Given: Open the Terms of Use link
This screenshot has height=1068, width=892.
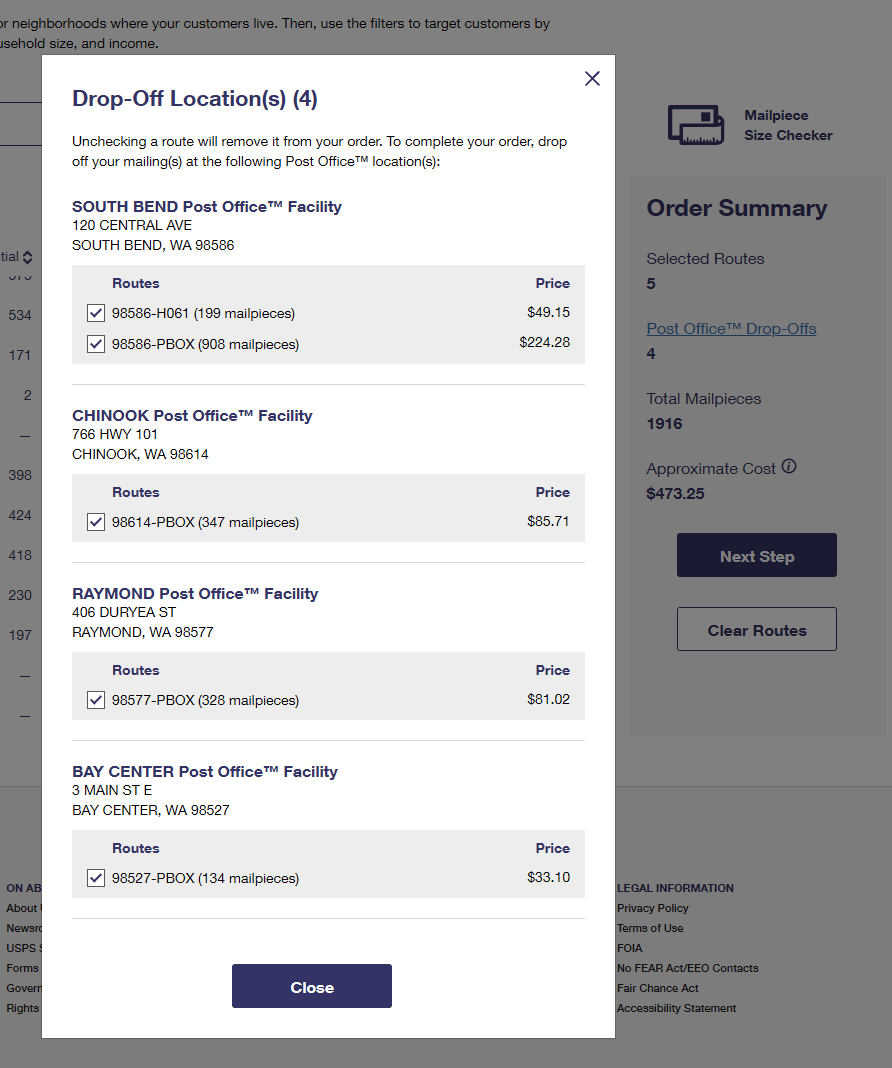Looking at the screenshot, I should pyautogui.click(x=650, y=928).
